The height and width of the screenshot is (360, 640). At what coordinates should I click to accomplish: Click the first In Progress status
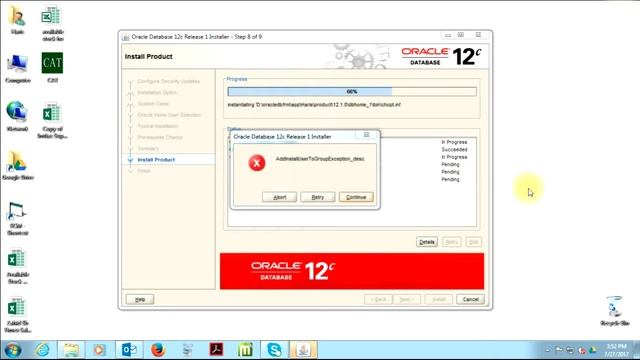[x=454, y=142]
